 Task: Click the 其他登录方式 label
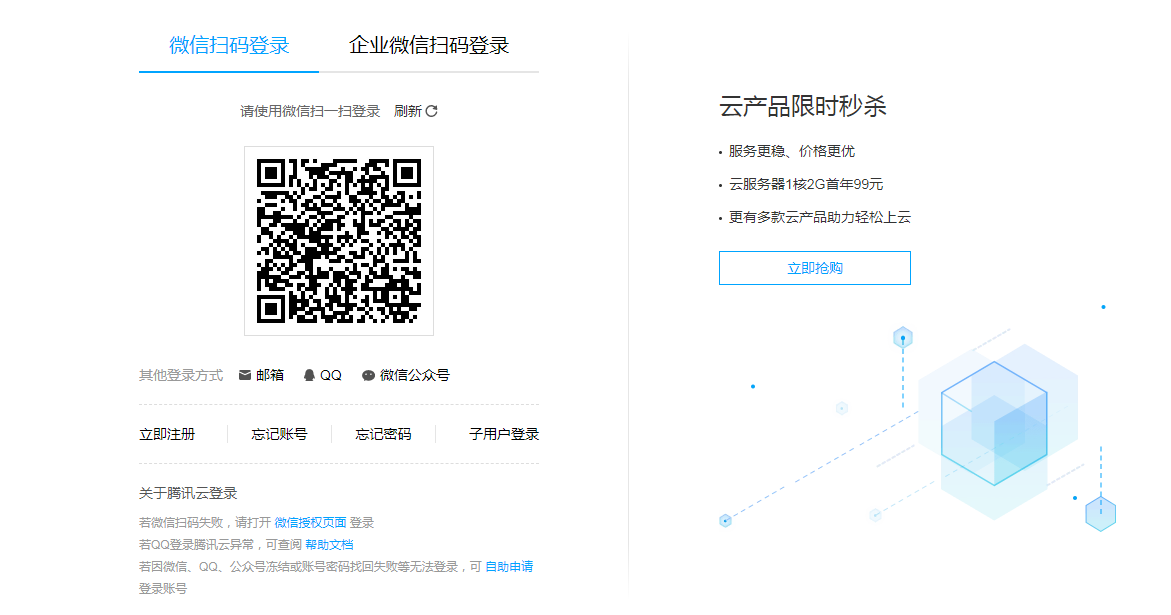coord(181,375)
